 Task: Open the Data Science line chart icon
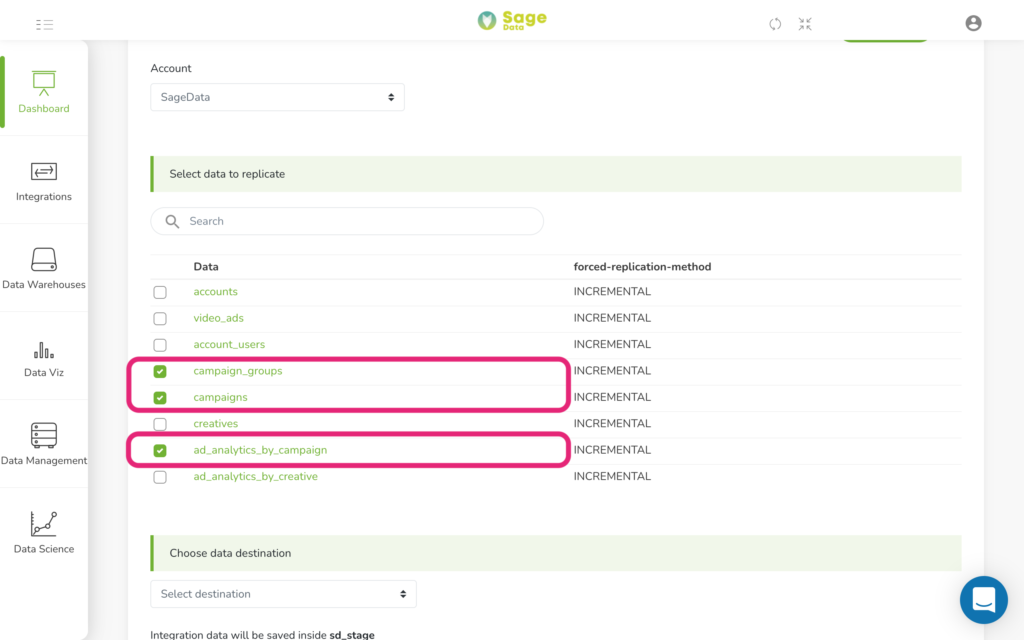tap(44, 524)
